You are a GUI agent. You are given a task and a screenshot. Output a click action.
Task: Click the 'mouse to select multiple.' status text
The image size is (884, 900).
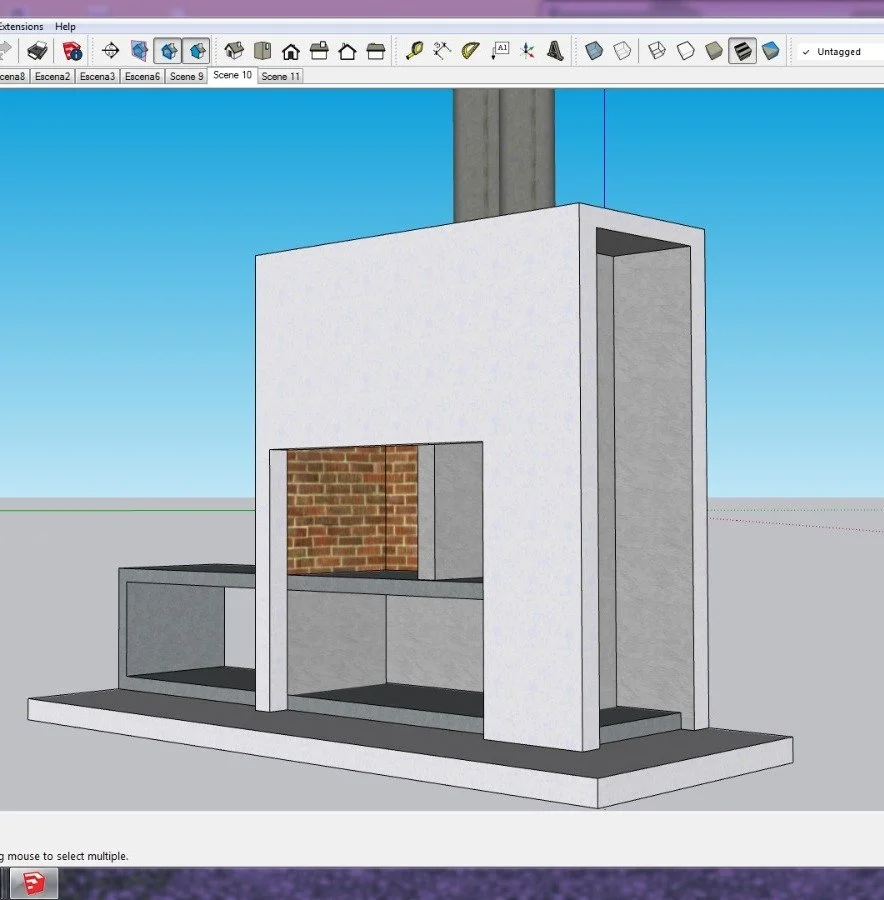(x=68, y=856)
